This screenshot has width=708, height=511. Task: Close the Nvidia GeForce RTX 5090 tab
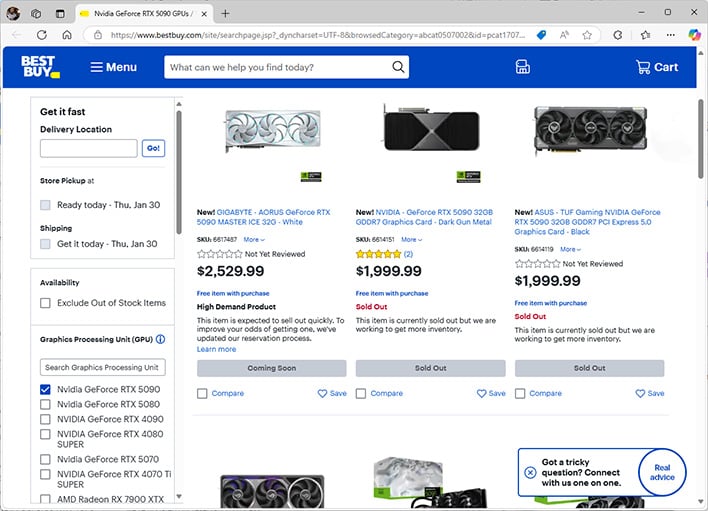204,14
